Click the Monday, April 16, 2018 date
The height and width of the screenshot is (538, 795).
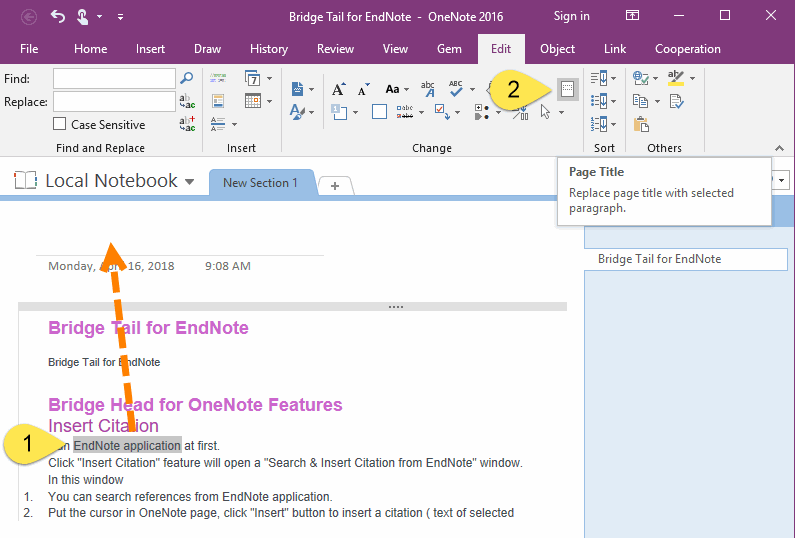(111, 266)
